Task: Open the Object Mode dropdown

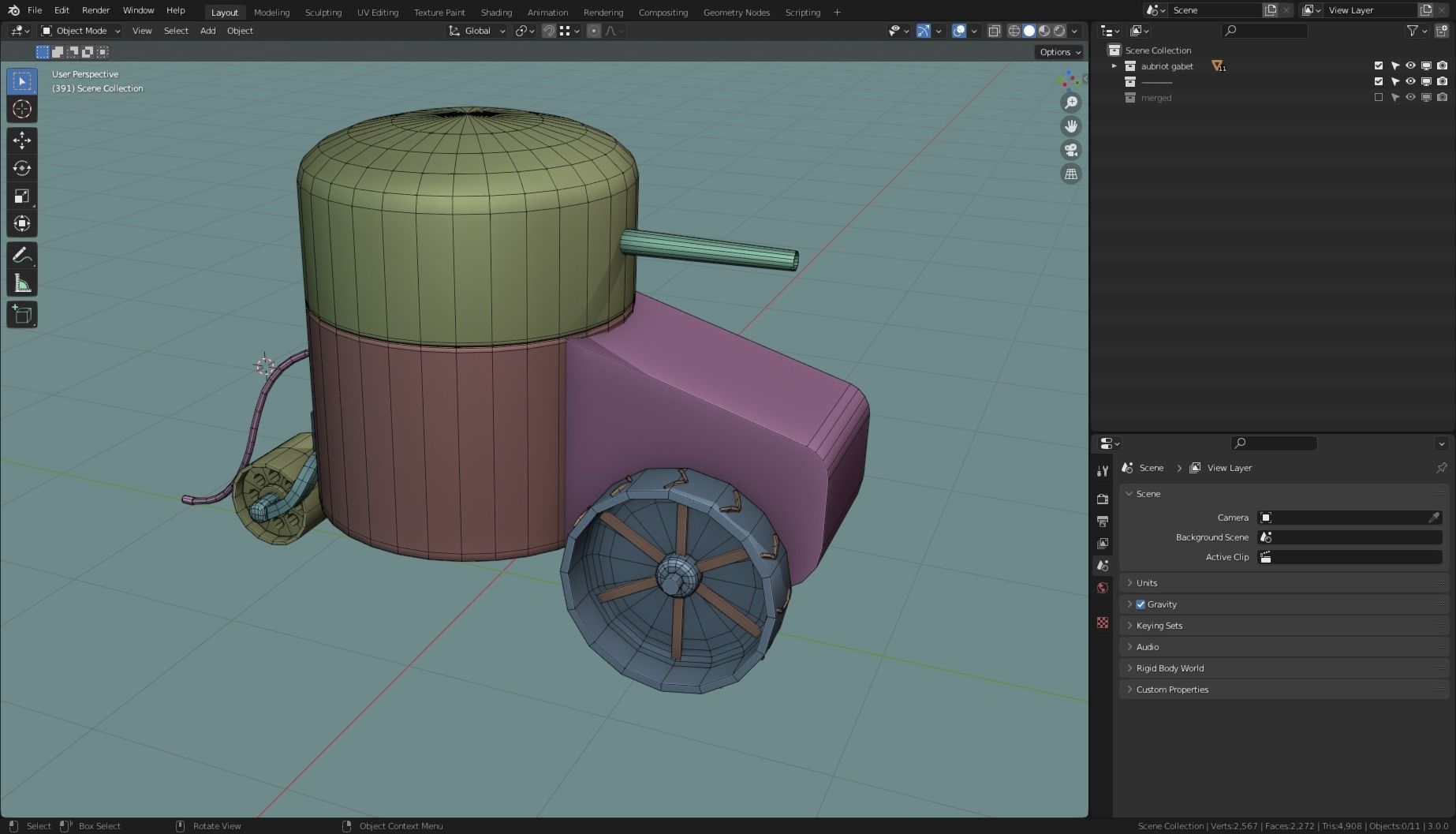Action: click(x=80, y=31)
